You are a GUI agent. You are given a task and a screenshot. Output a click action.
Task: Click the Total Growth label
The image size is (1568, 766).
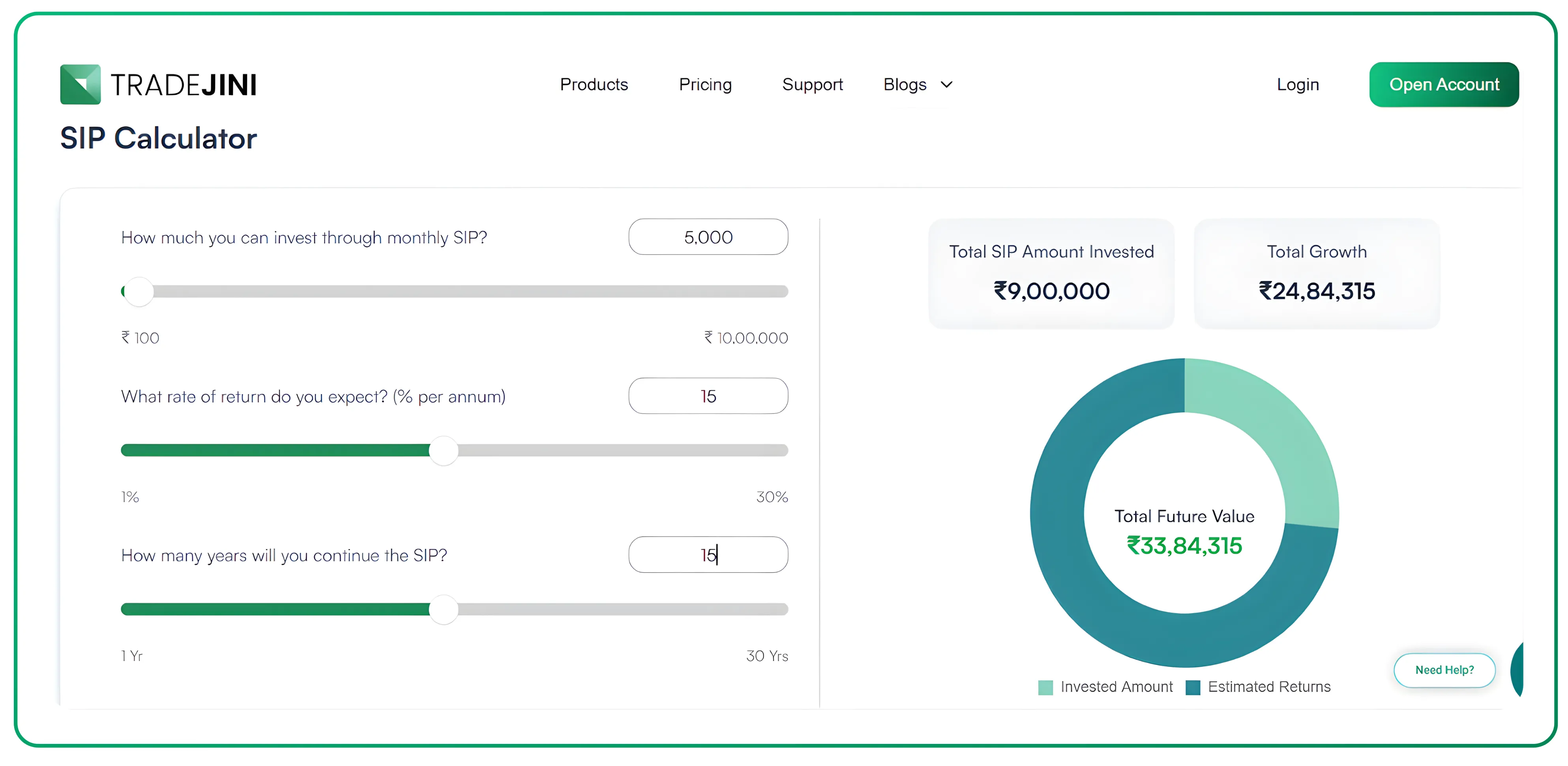(1317, 252)
